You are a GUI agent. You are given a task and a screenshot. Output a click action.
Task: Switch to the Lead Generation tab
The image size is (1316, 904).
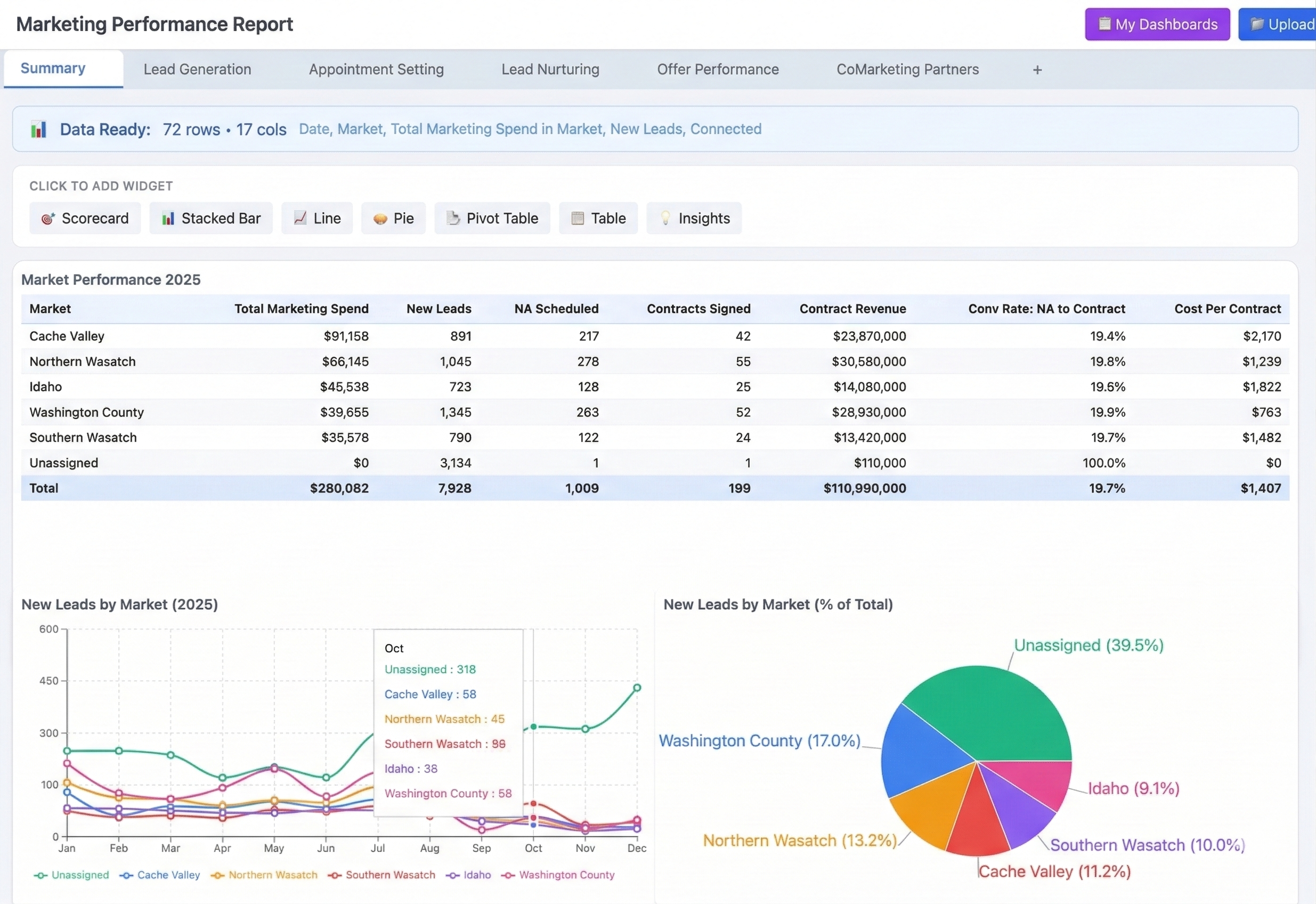(197, 69)
